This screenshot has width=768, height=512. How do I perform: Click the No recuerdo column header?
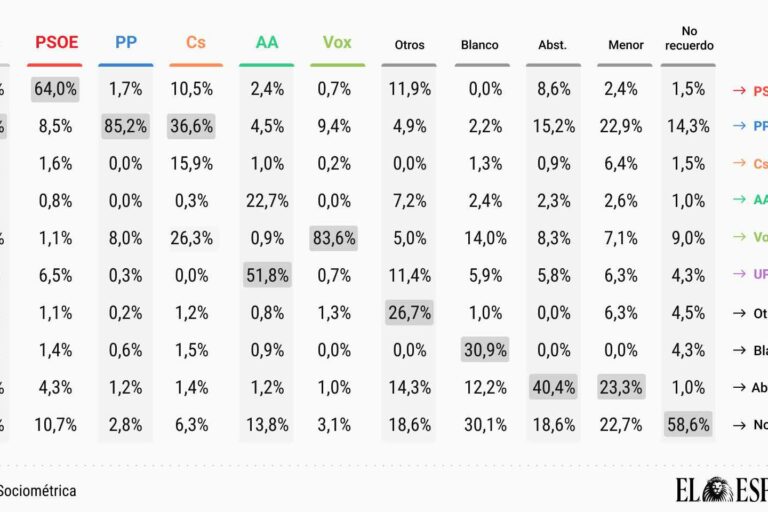tap(688, 38)
